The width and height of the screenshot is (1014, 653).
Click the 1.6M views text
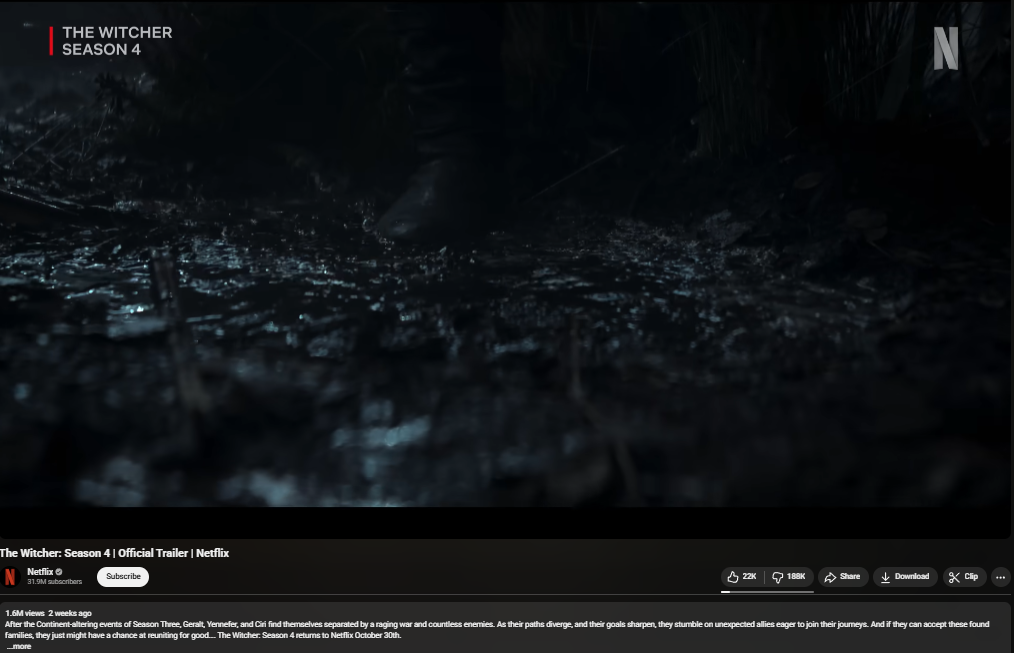(x=25, y=613)
